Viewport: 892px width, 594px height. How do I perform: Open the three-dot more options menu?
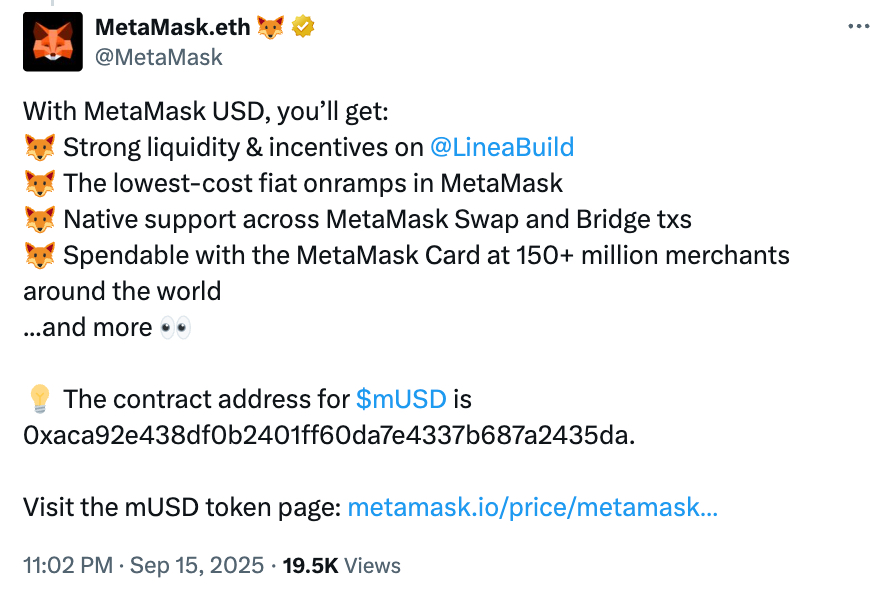[x=858, y=26]
